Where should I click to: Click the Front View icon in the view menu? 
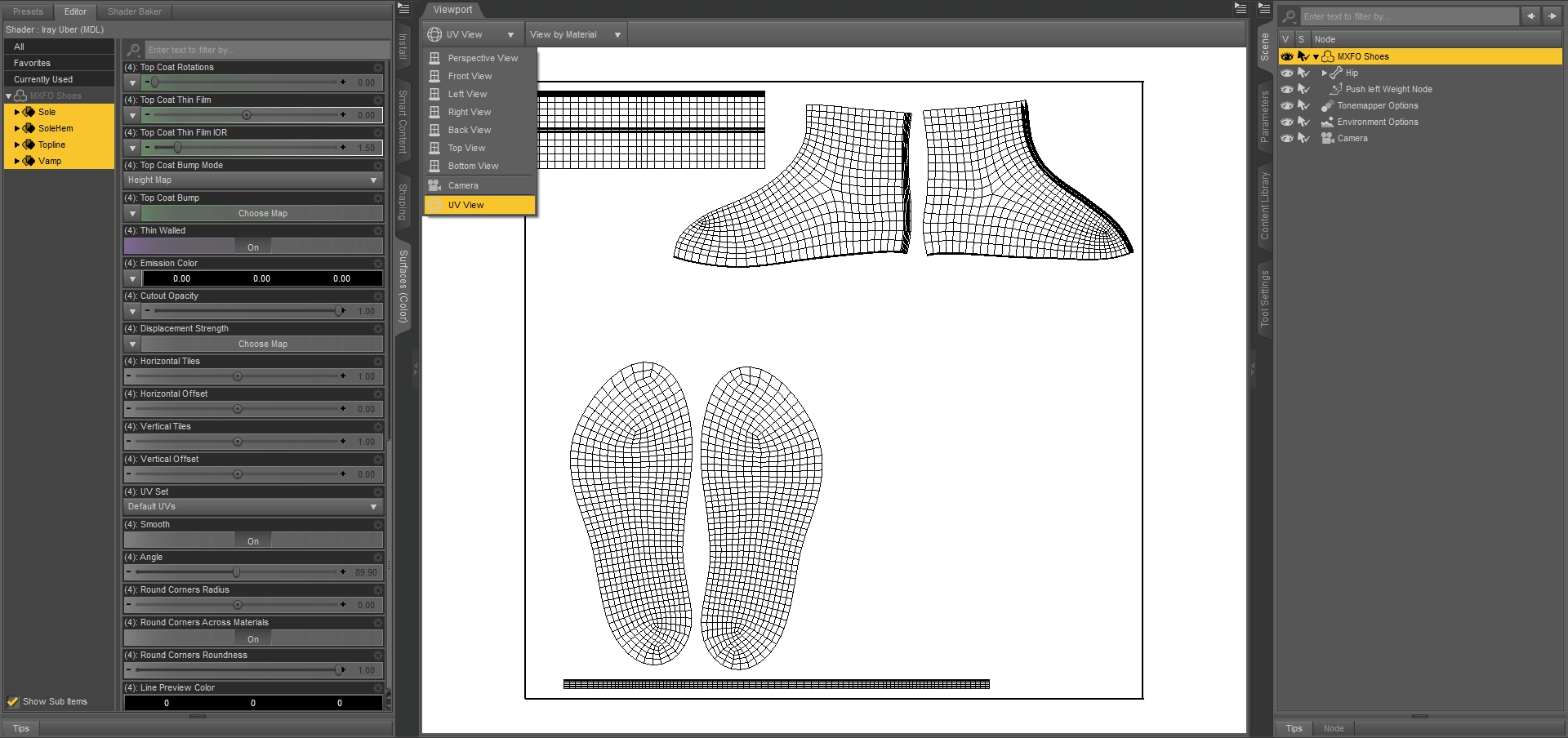[434, 76]
